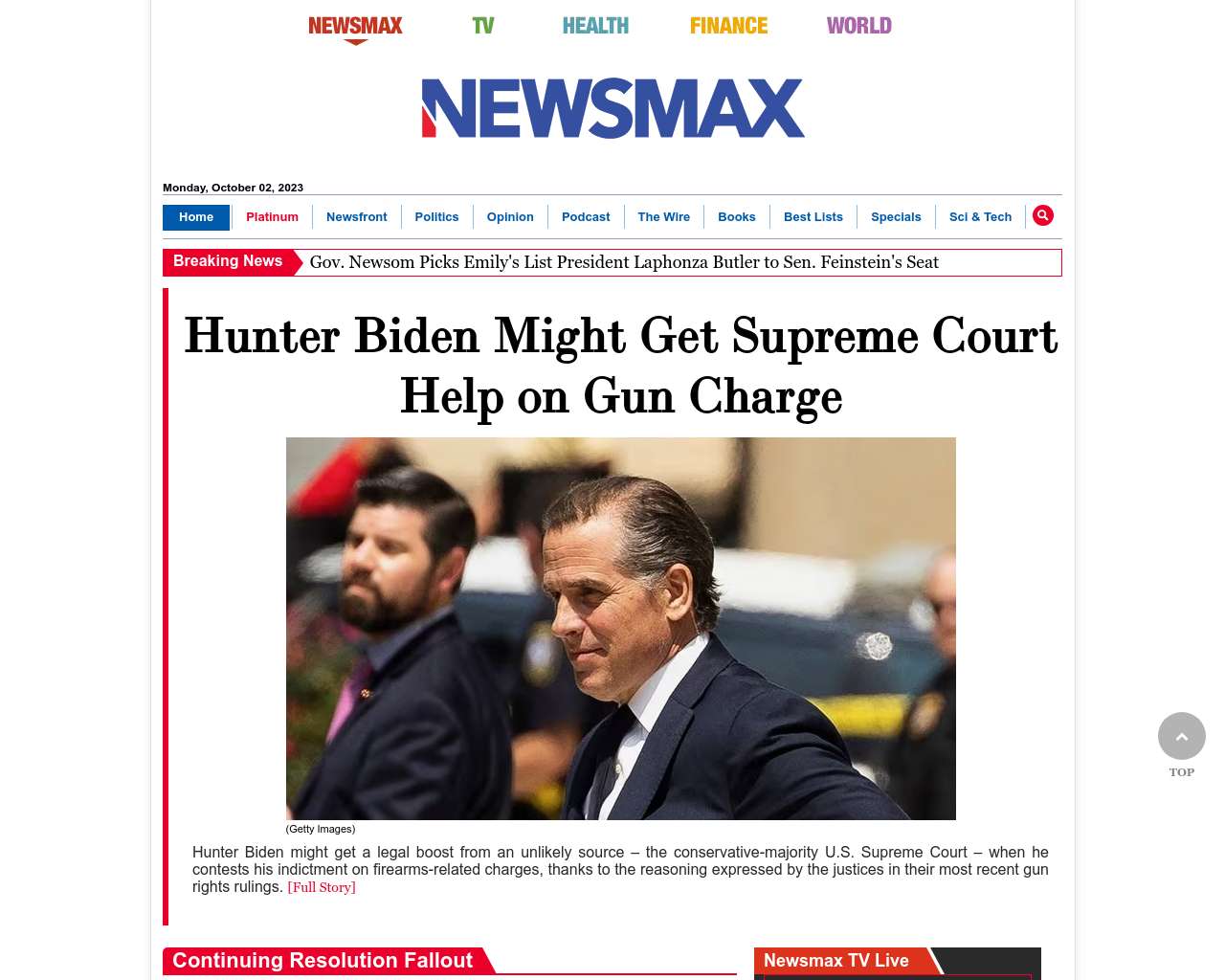
Task: Open the Politics section
Action: pyautogui.click(x=436, y=217)
